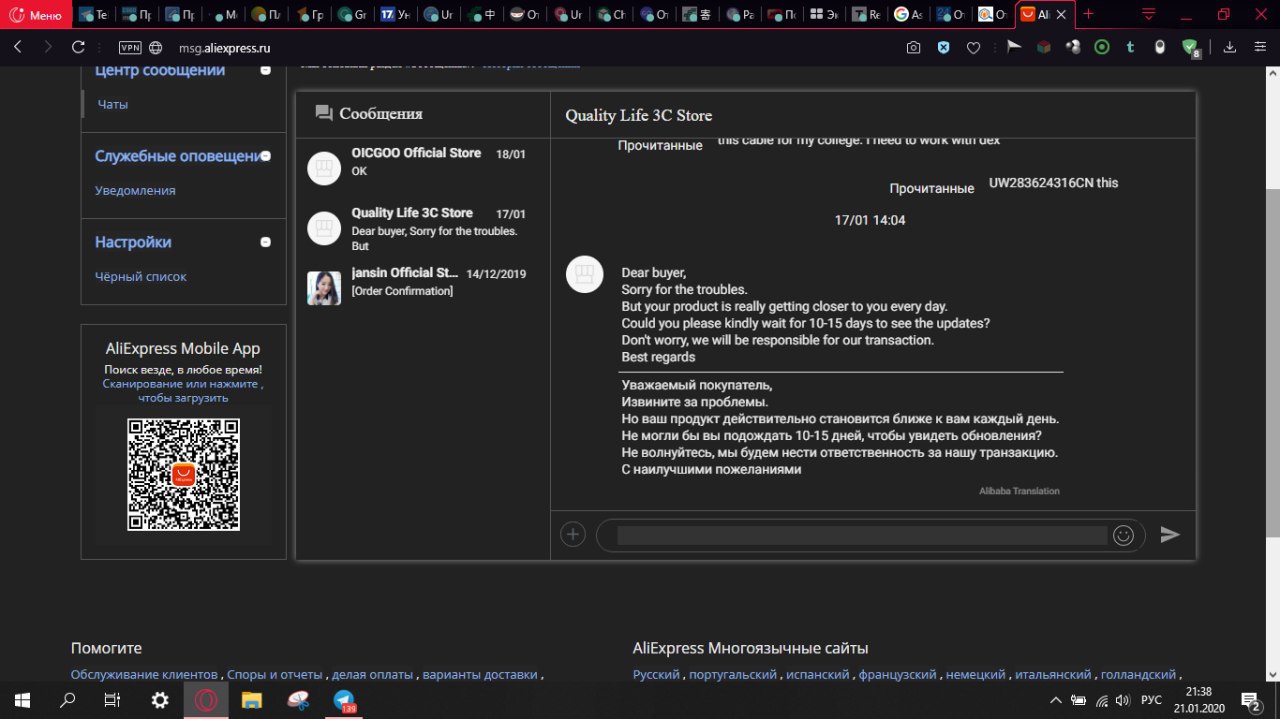Reload the current page

[x=78, y=47]
